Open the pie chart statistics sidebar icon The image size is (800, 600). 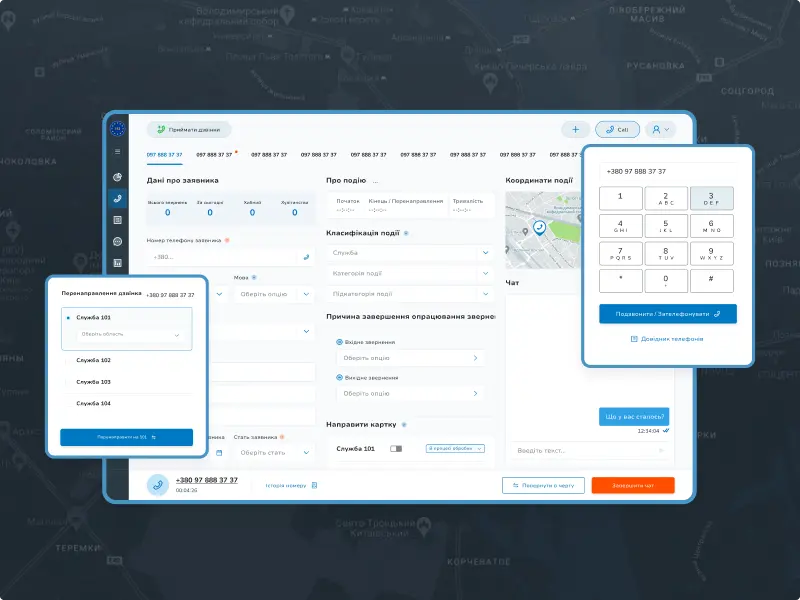118,176
